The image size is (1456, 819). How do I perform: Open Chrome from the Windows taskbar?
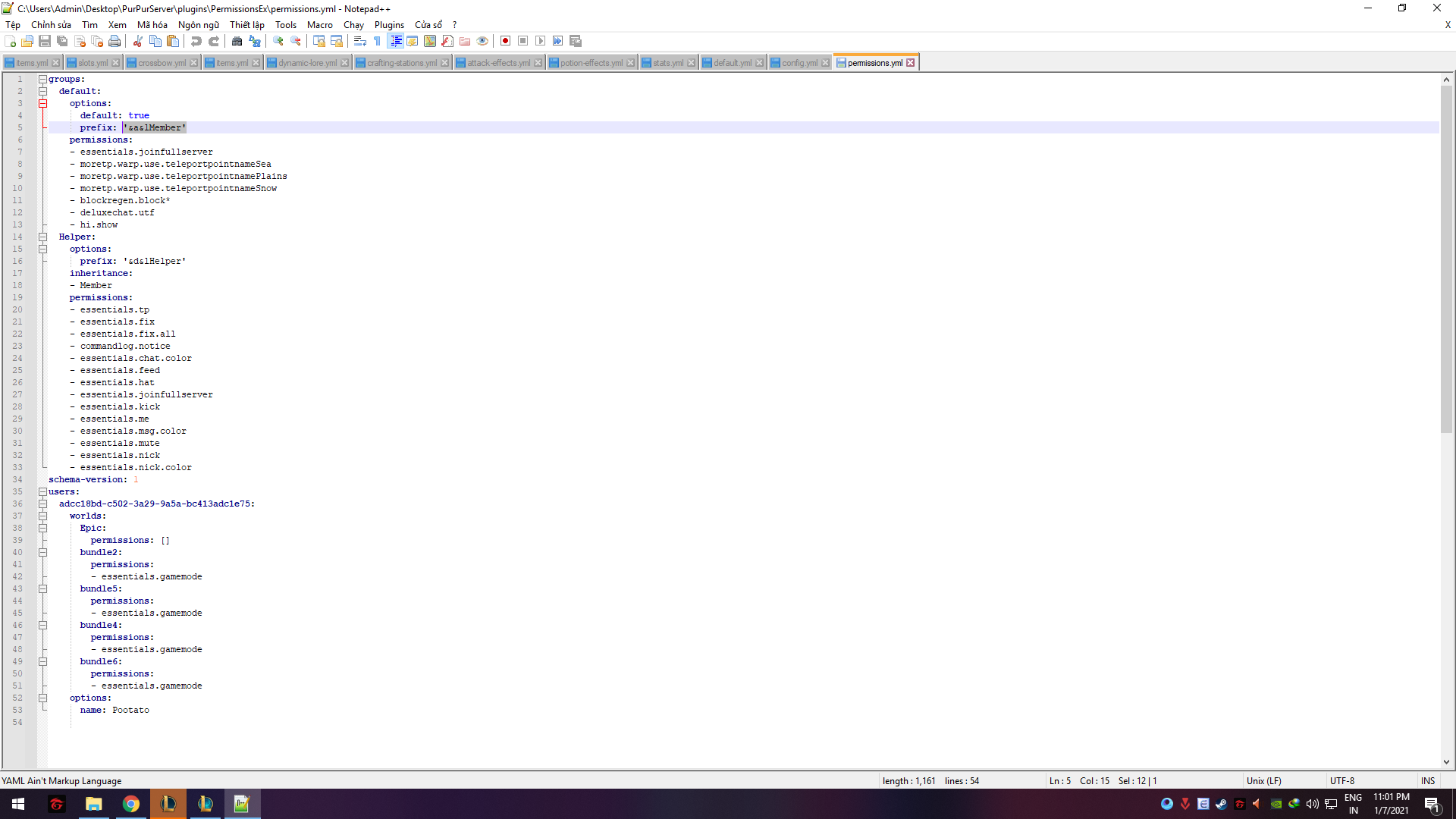pyautogui.click(x=130, y=804)
